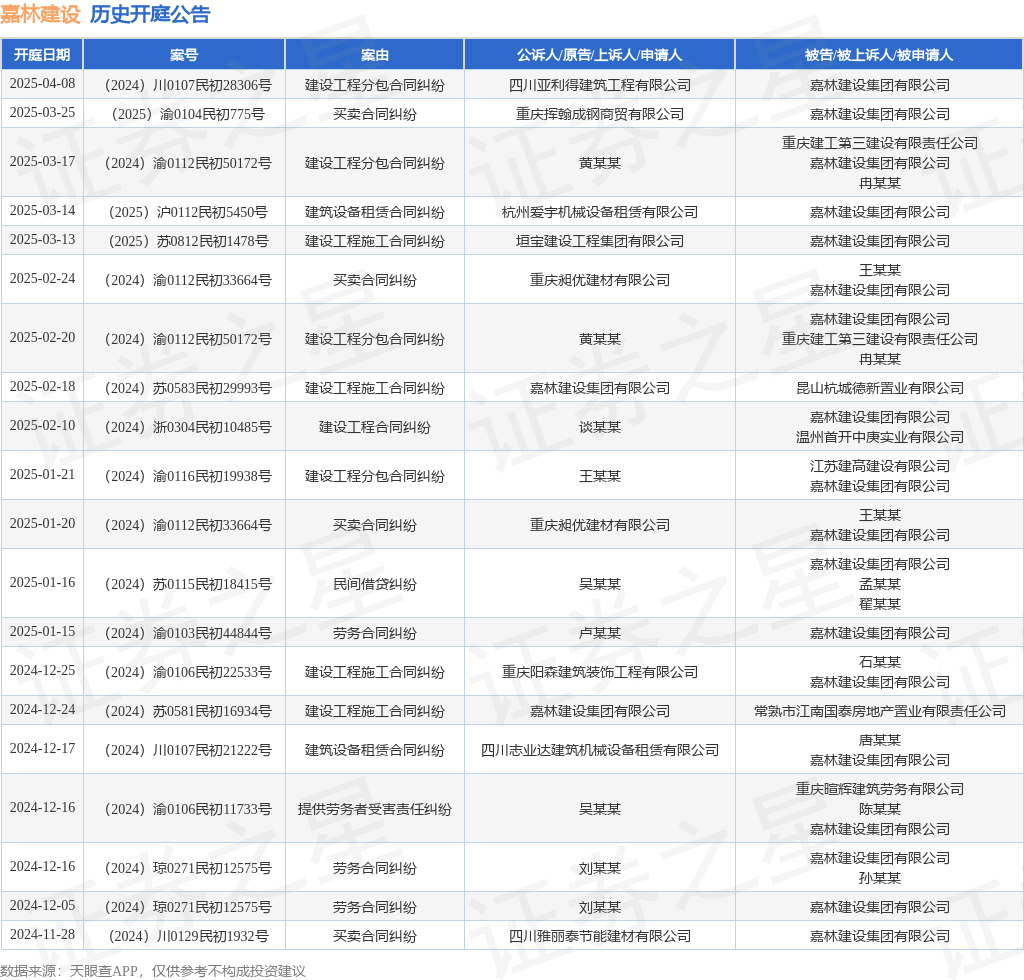
Task: Click case number (2024)川0107民初28306号
Action: click(x=188, y=86)
